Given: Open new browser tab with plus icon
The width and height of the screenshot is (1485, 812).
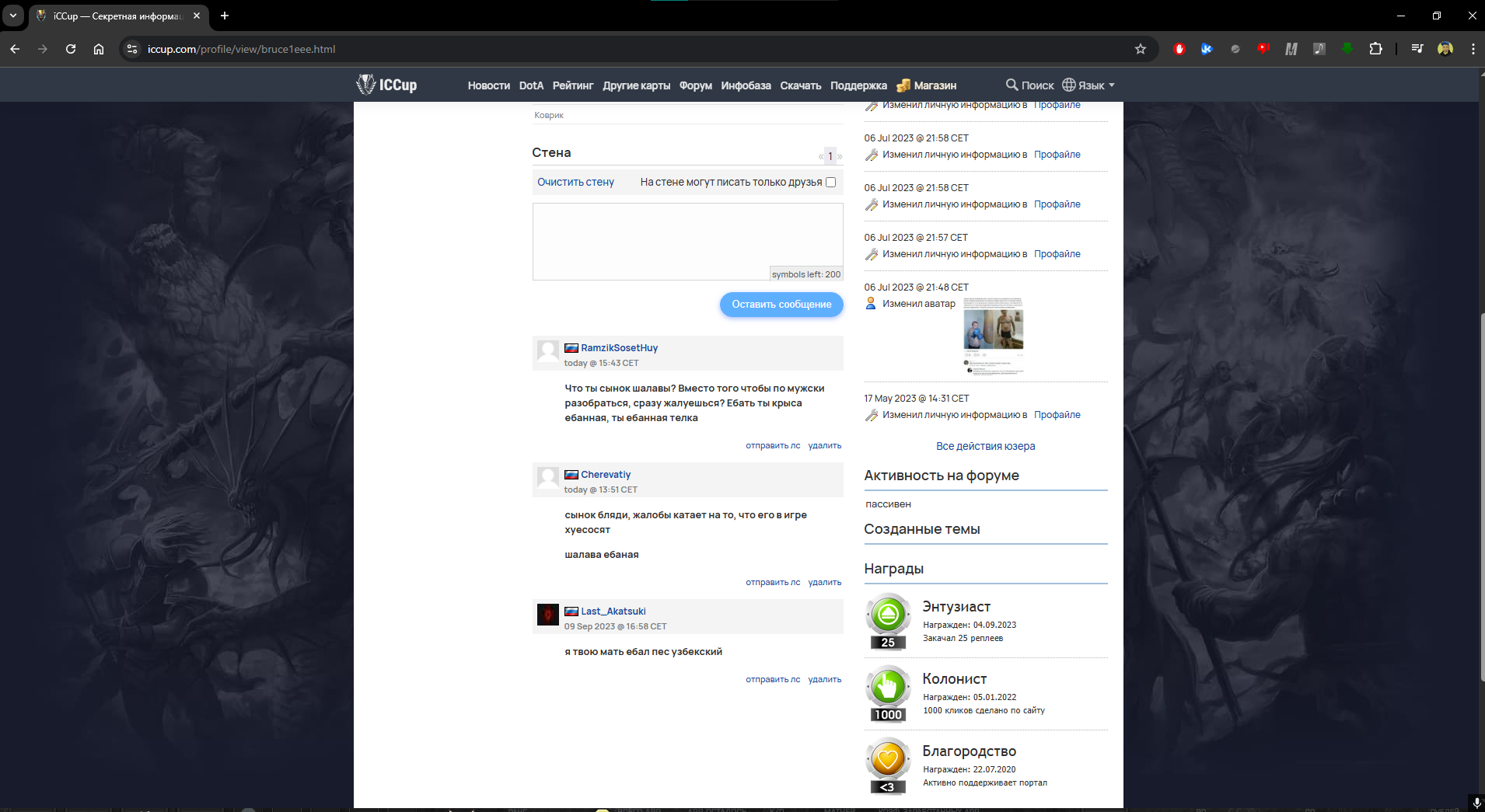Looking at the screenshot, I should tap(225, 16).
